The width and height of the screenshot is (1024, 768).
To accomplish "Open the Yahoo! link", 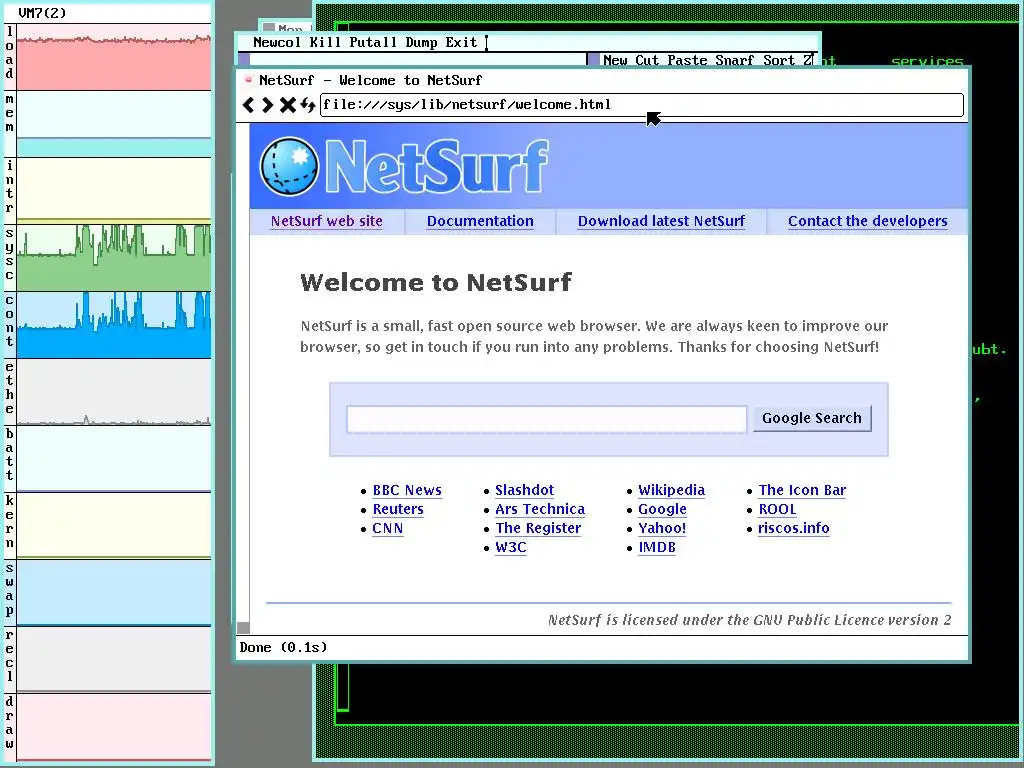I will [662, 528].
